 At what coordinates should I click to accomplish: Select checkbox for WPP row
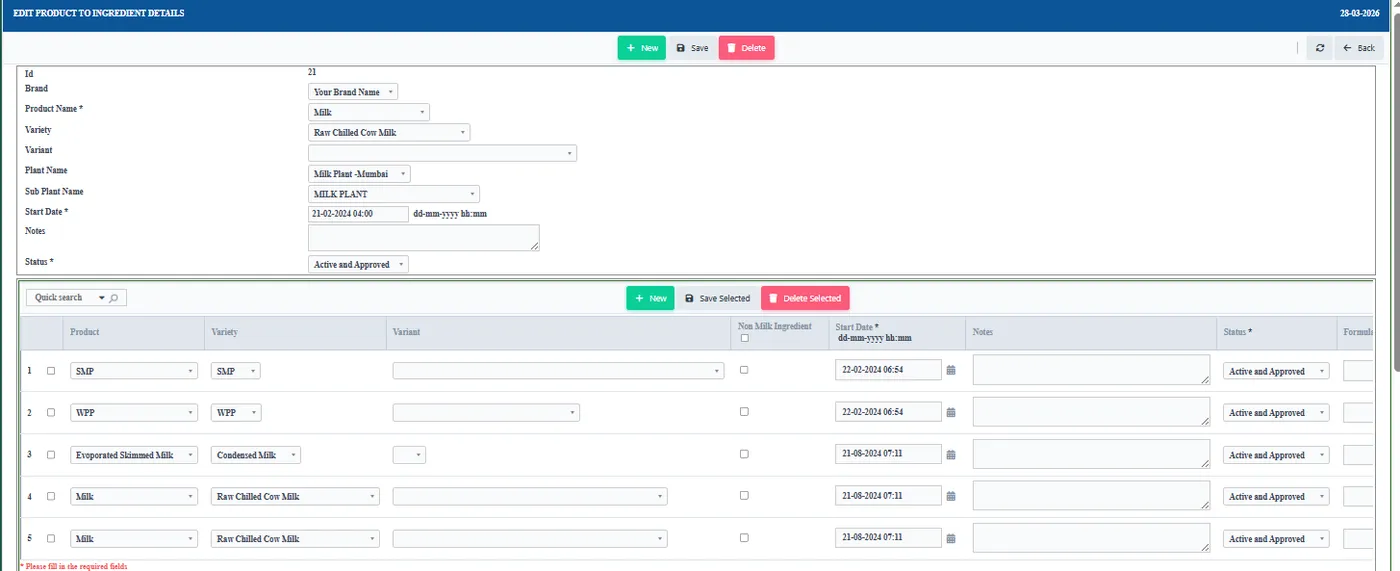tap(51, 413)
